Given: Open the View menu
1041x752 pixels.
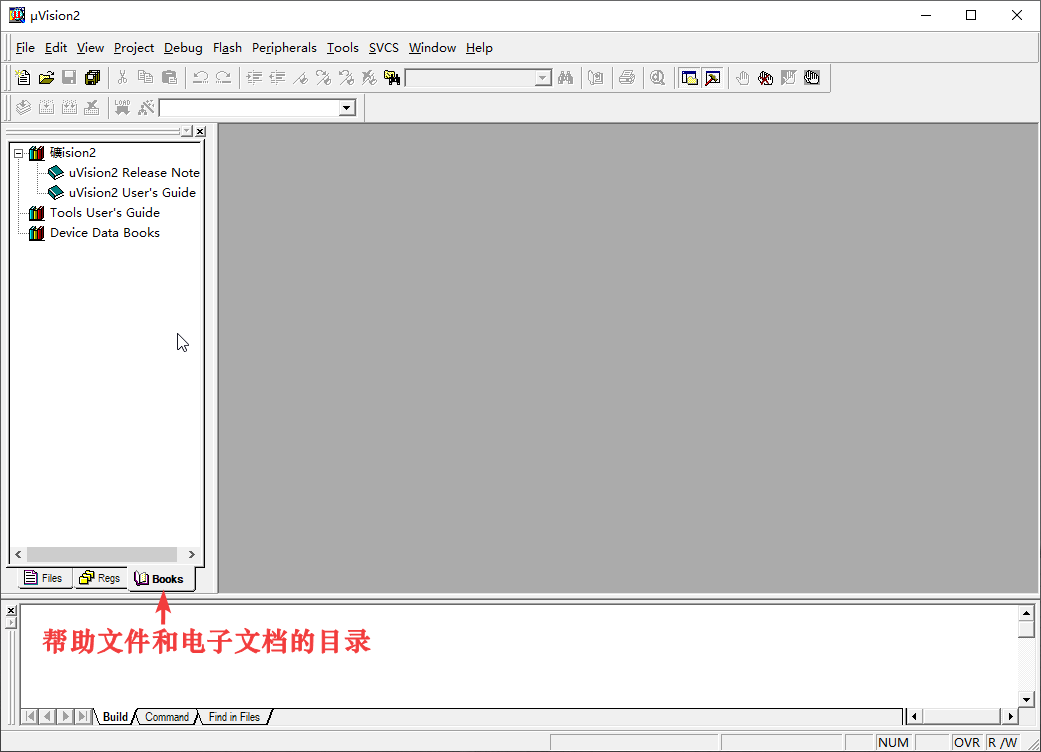Looking at the screenshot, I should [x=90, y=48].
